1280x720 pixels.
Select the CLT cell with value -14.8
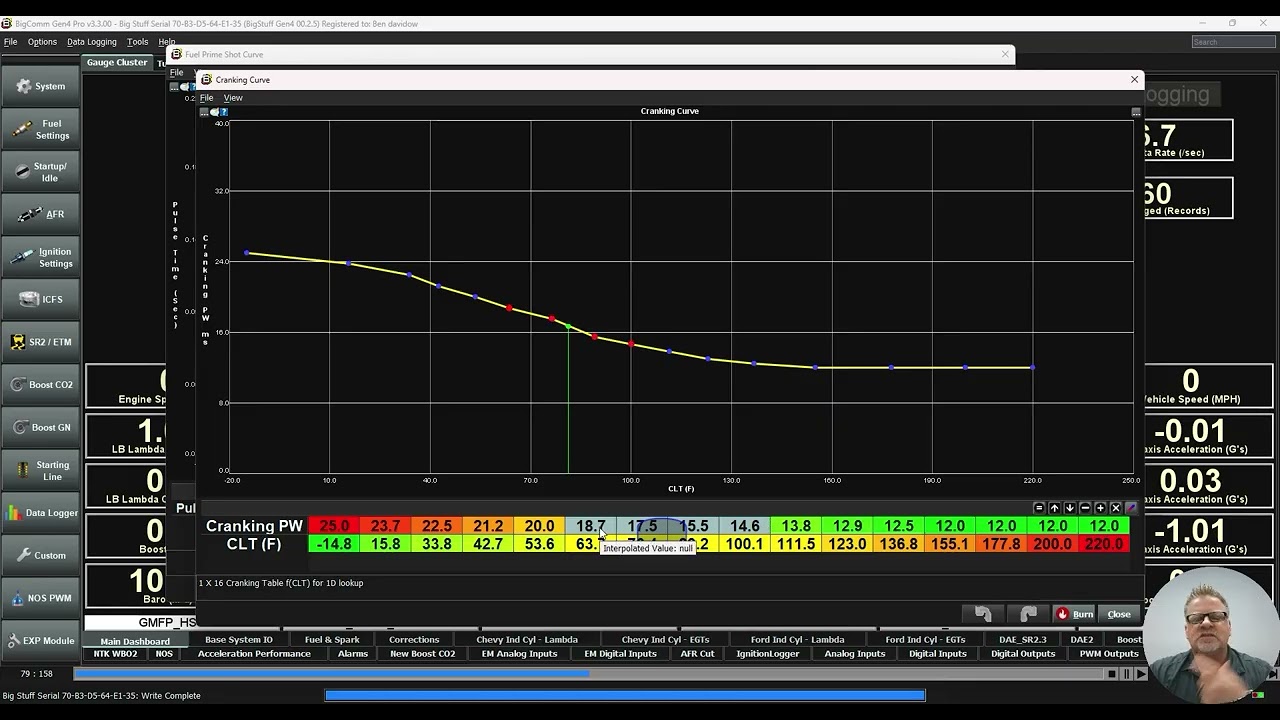[334, 544]
